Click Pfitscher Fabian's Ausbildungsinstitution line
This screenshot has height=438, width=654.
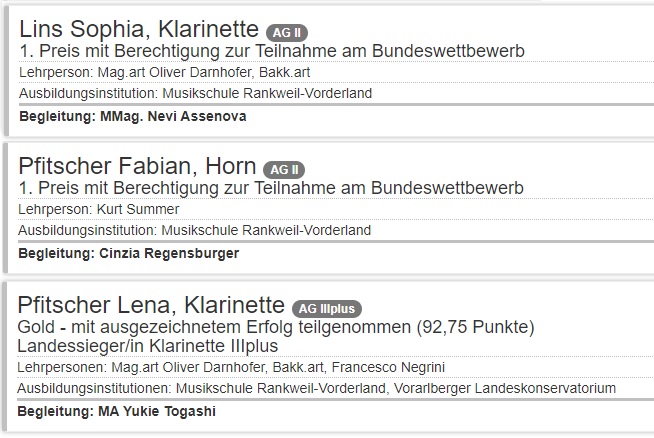195,230
